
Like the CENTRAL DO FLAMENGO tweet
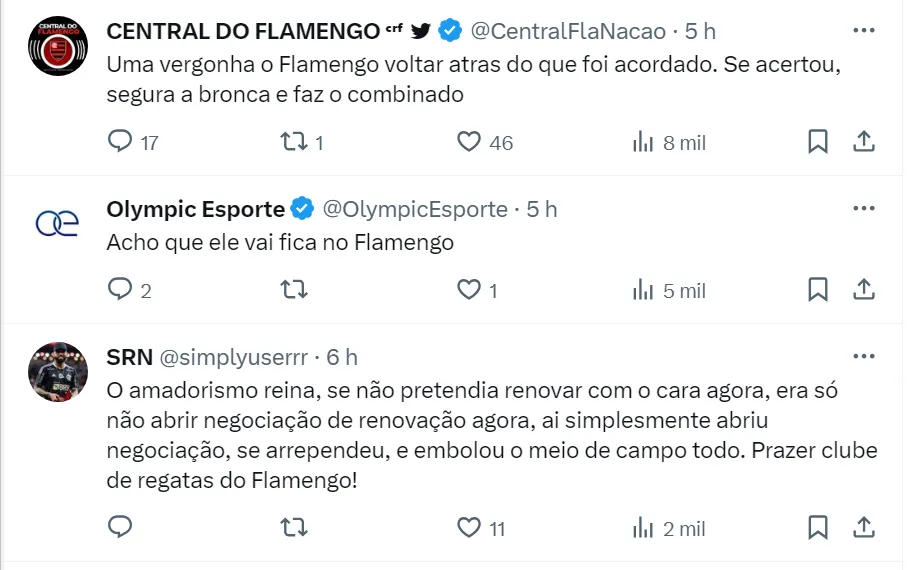pyautogui.click(x=469, y=142)
